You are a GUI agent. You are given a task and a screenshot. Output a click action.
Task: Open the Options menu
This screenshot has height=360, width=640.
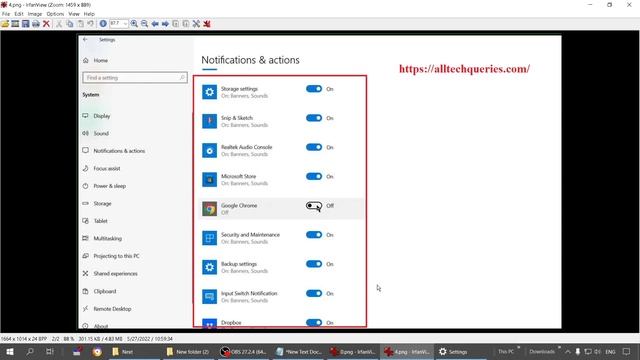(55, 14)
